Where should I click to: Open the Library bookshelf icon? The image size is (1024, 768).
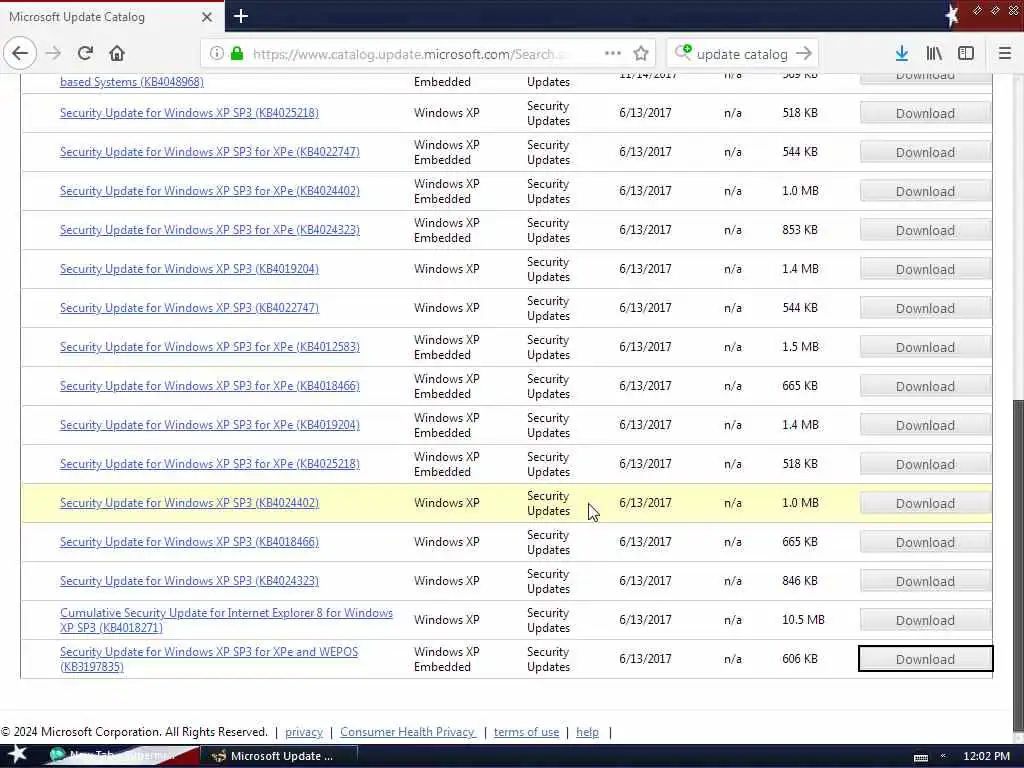point(934,54)
